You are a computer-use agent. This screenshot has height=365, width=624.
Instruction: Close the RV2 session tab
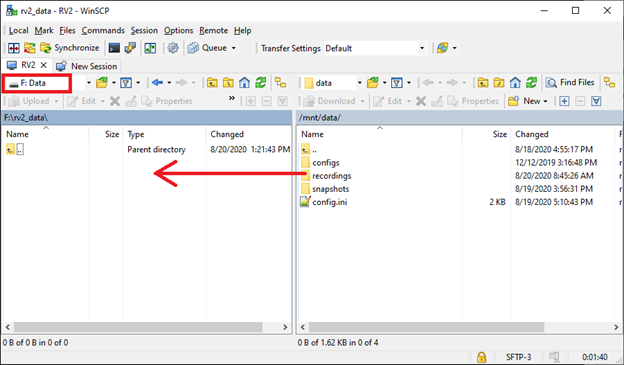click(x=44, y=65)
